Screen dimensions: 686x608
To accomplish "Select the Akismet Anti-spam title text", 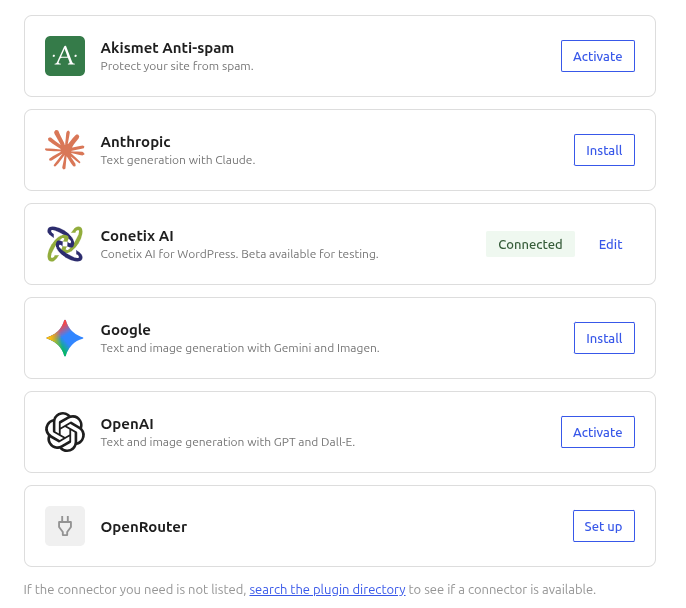I will pyautogui.click(x=167, y=48).
